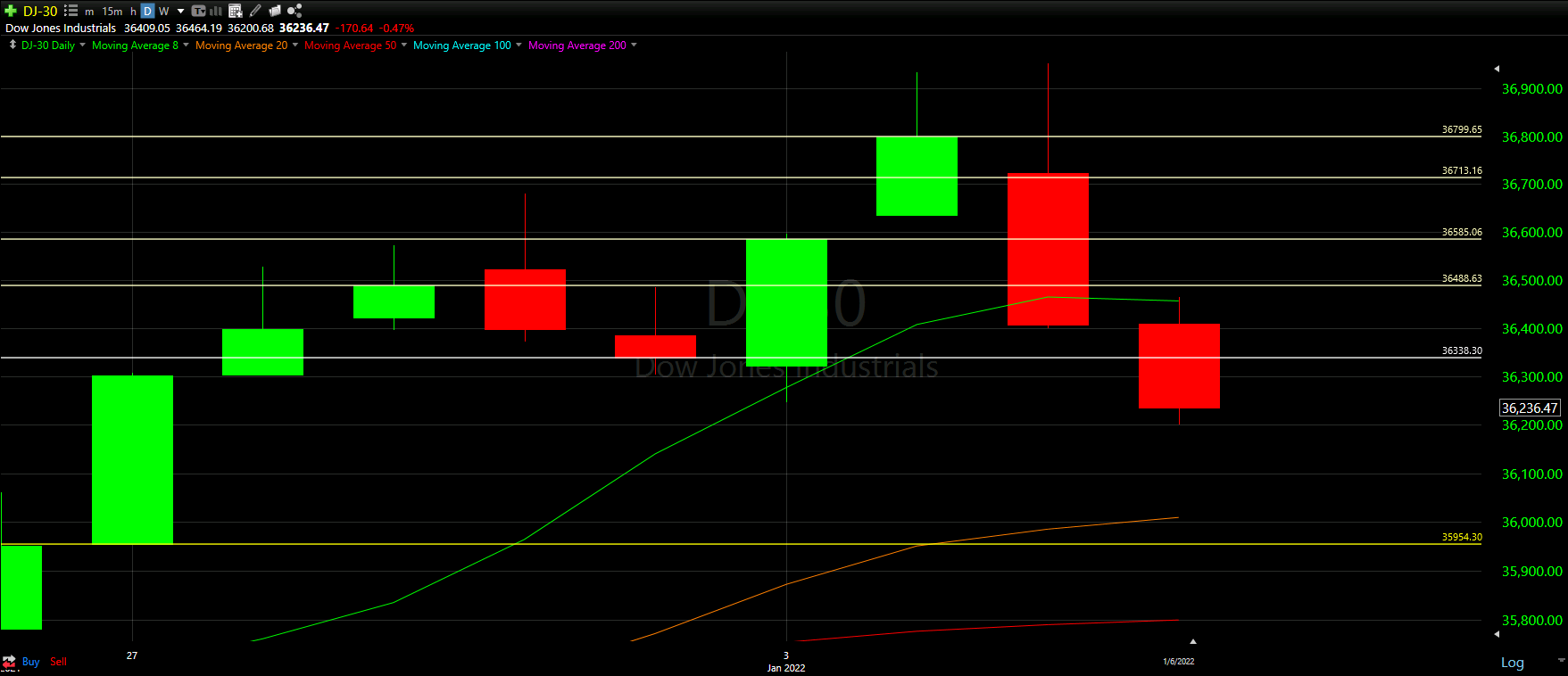Image resolution: width=1568 pixels, height=676 pixels.
Task: Click the DJ-30 Daily series label
Action: click(48, 45)
